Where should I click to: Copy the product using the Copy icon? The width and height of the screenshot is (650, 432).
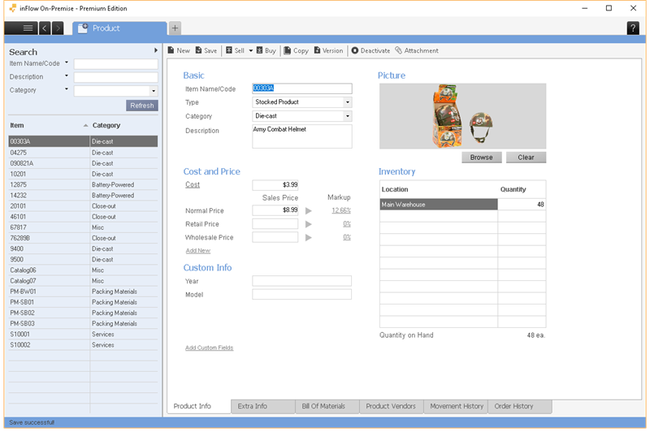pos(287,50)
